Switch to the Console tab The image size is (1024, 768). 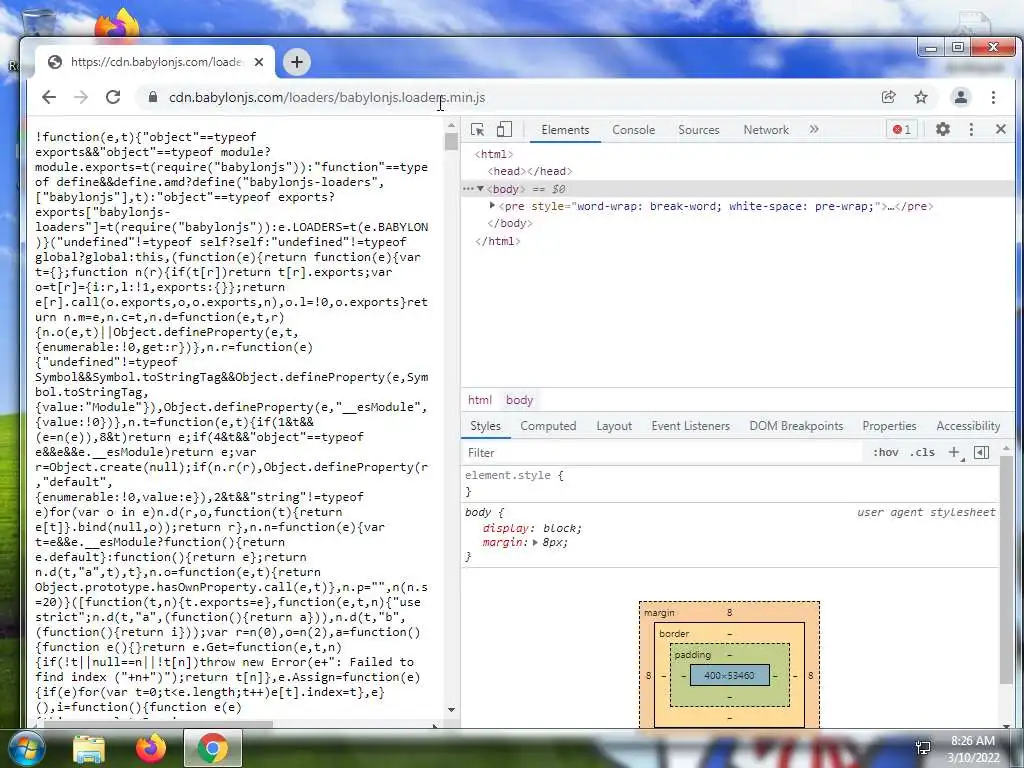click(x=633, y=130)
